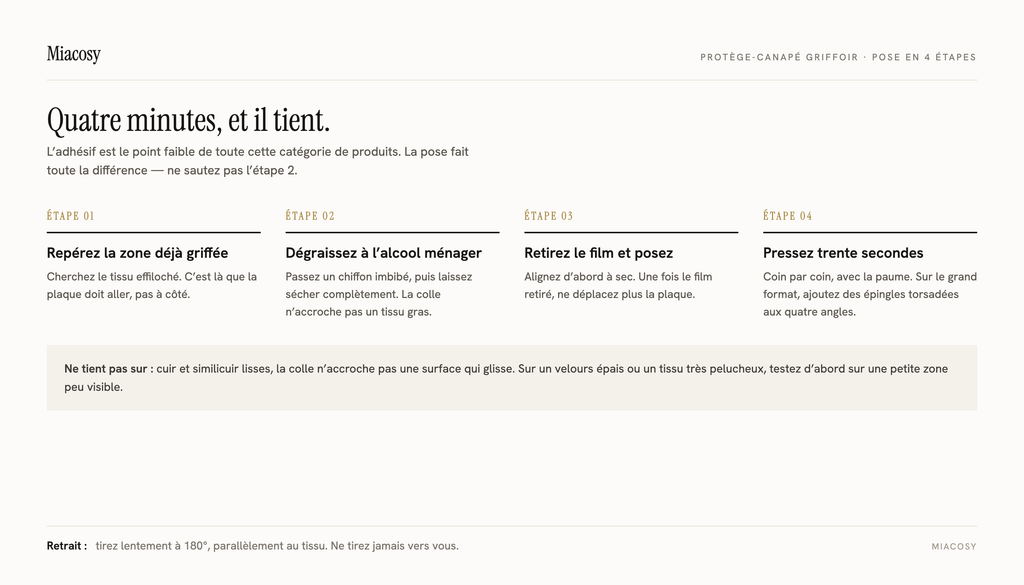Click the 'Ne tient pas sur :' warning label
The height and width of the screenshot is (585, 1024).
[x=108, y=369]
